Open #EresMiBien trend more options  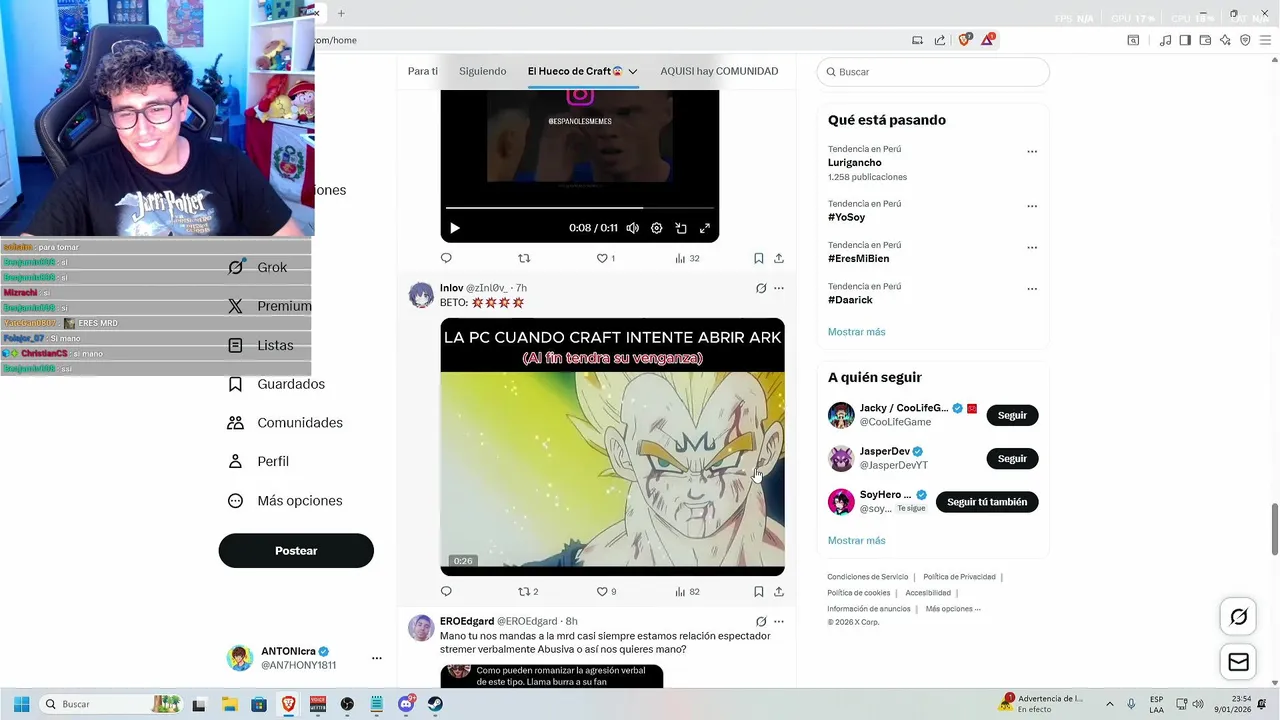pyautogui.click(x=1032, y=247)
